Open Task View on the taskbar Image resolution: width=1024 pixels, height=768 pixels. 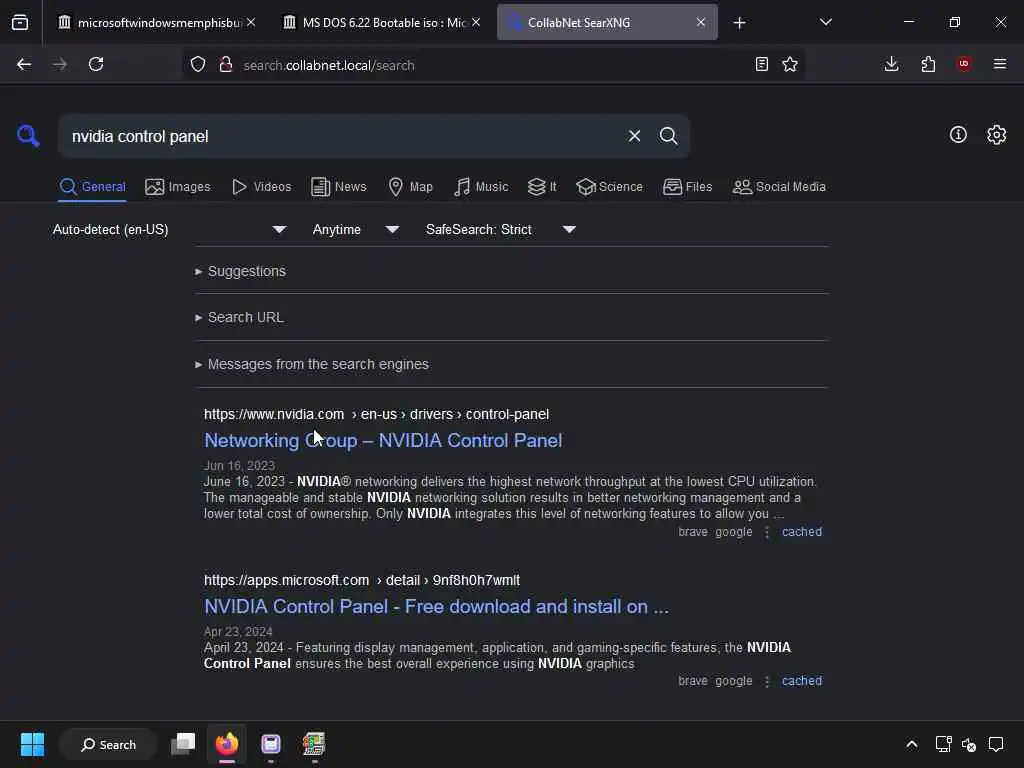click(183, 744)
